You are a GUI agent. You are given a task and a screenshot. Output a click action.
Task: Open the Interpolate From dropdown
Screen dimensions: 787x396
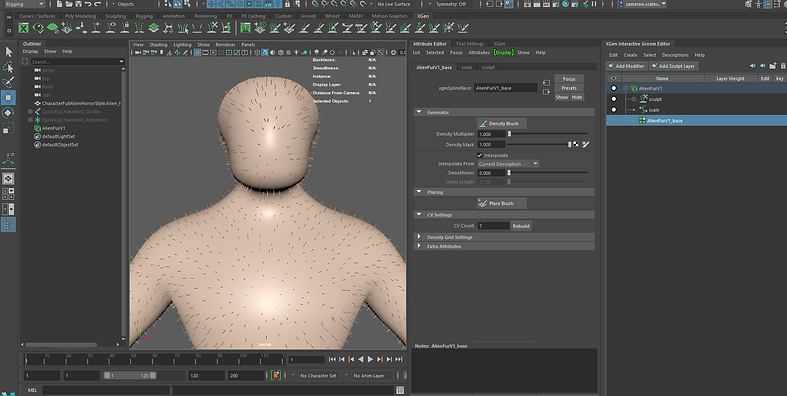coord(508,164)
